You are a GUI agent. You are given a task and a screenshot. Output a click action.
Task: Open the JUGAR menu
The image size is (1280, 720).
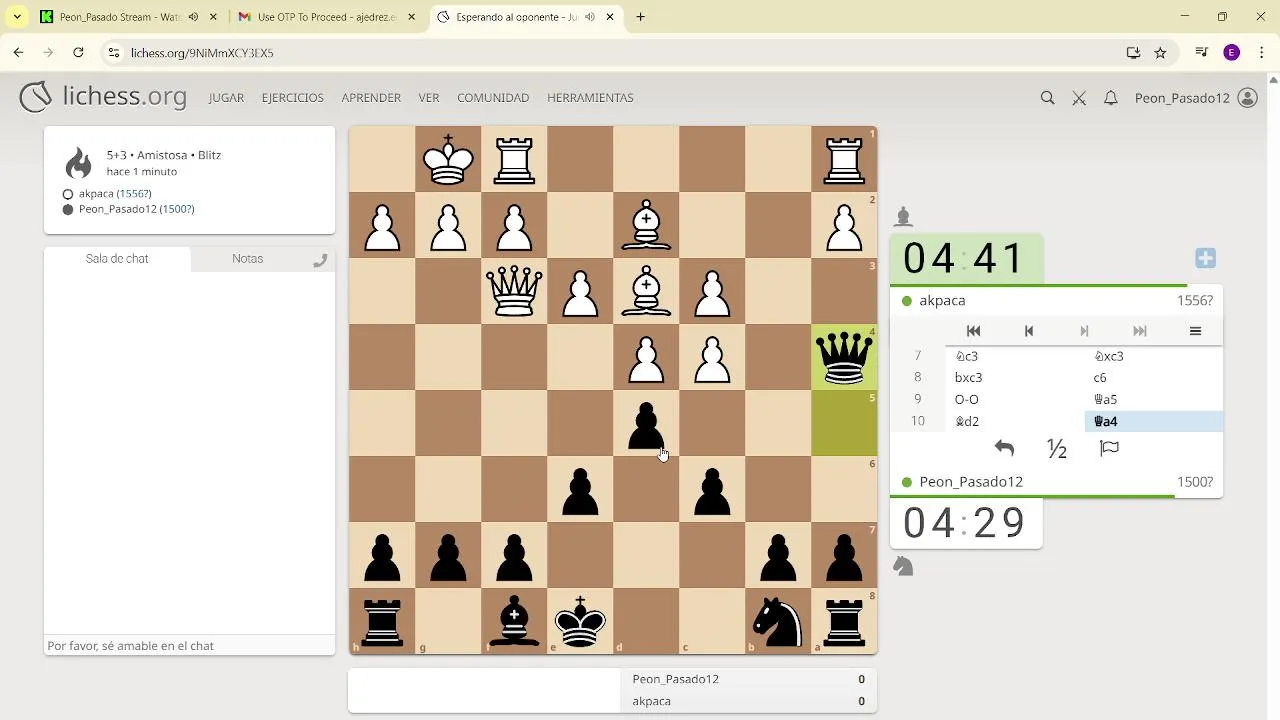click(x=226, y=98)
